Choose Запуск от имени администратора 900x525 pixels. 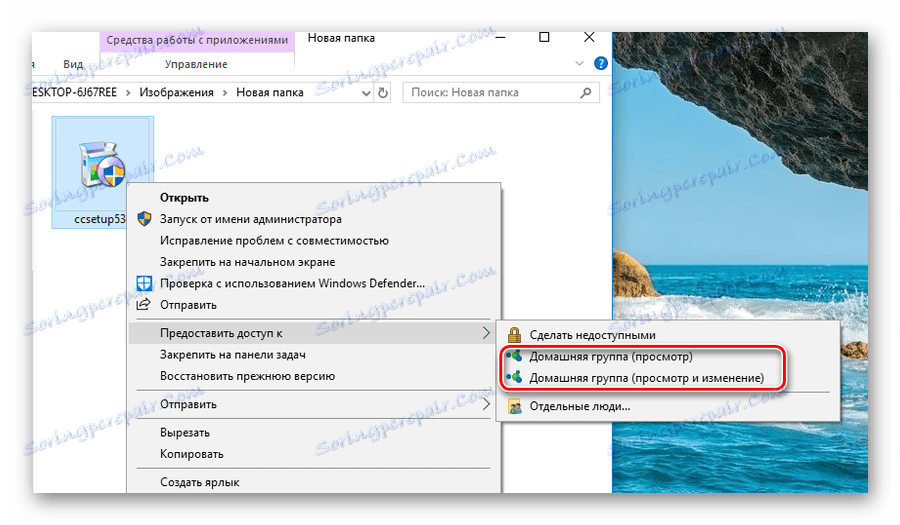point(250,219)
